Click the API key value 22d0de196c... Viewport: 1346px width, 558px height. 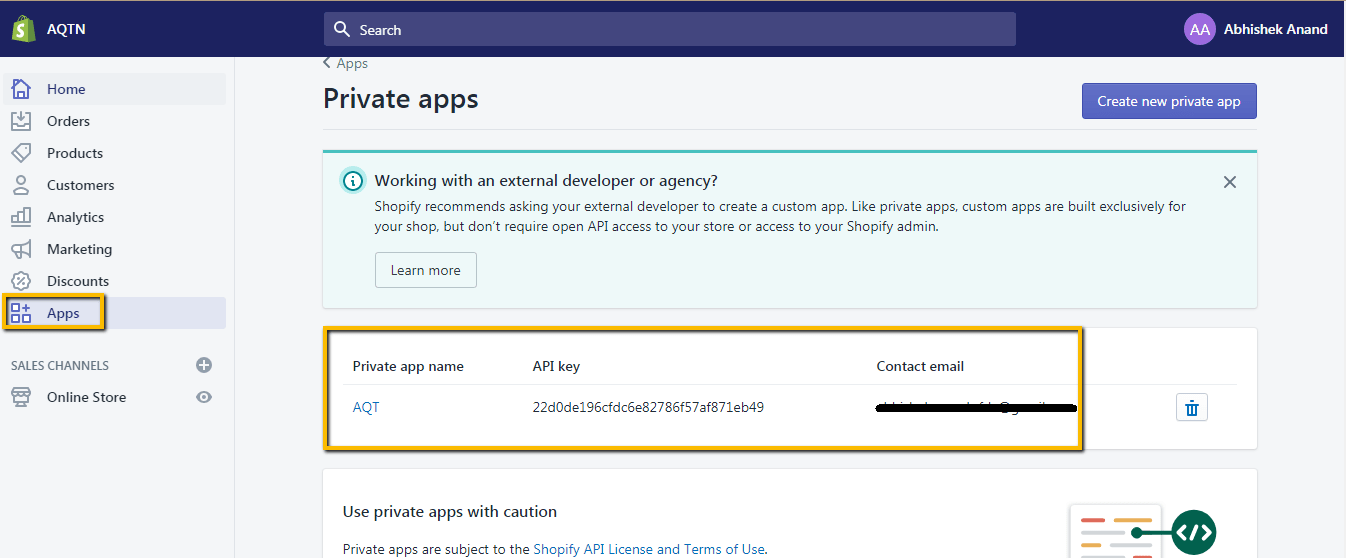tap(648, 407)
